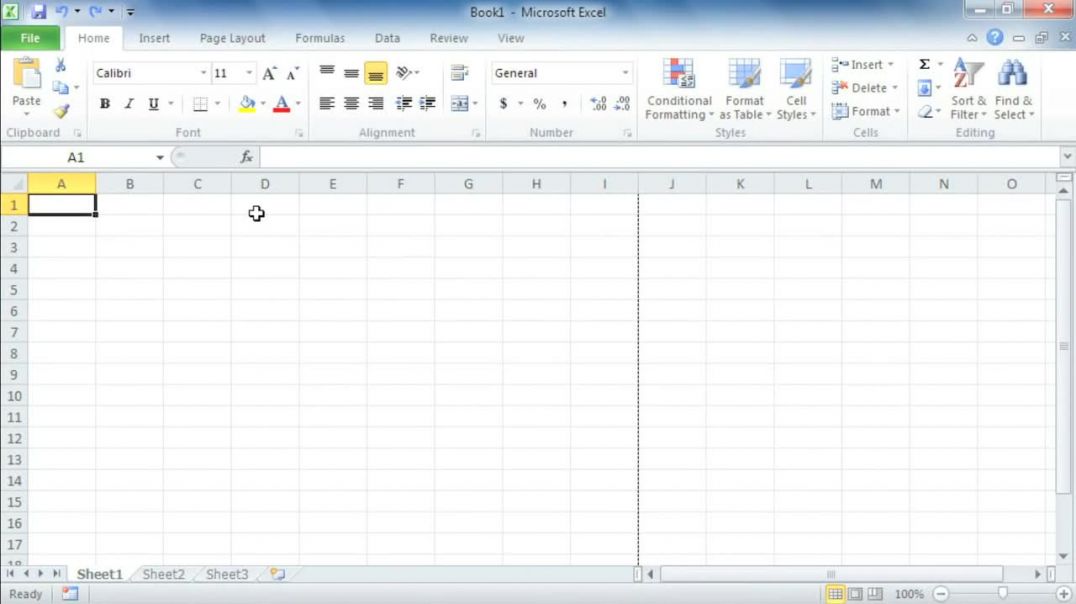This screenshot has height=604, width=1076.
Task: Toggle Middle Align
Action: 351,73
